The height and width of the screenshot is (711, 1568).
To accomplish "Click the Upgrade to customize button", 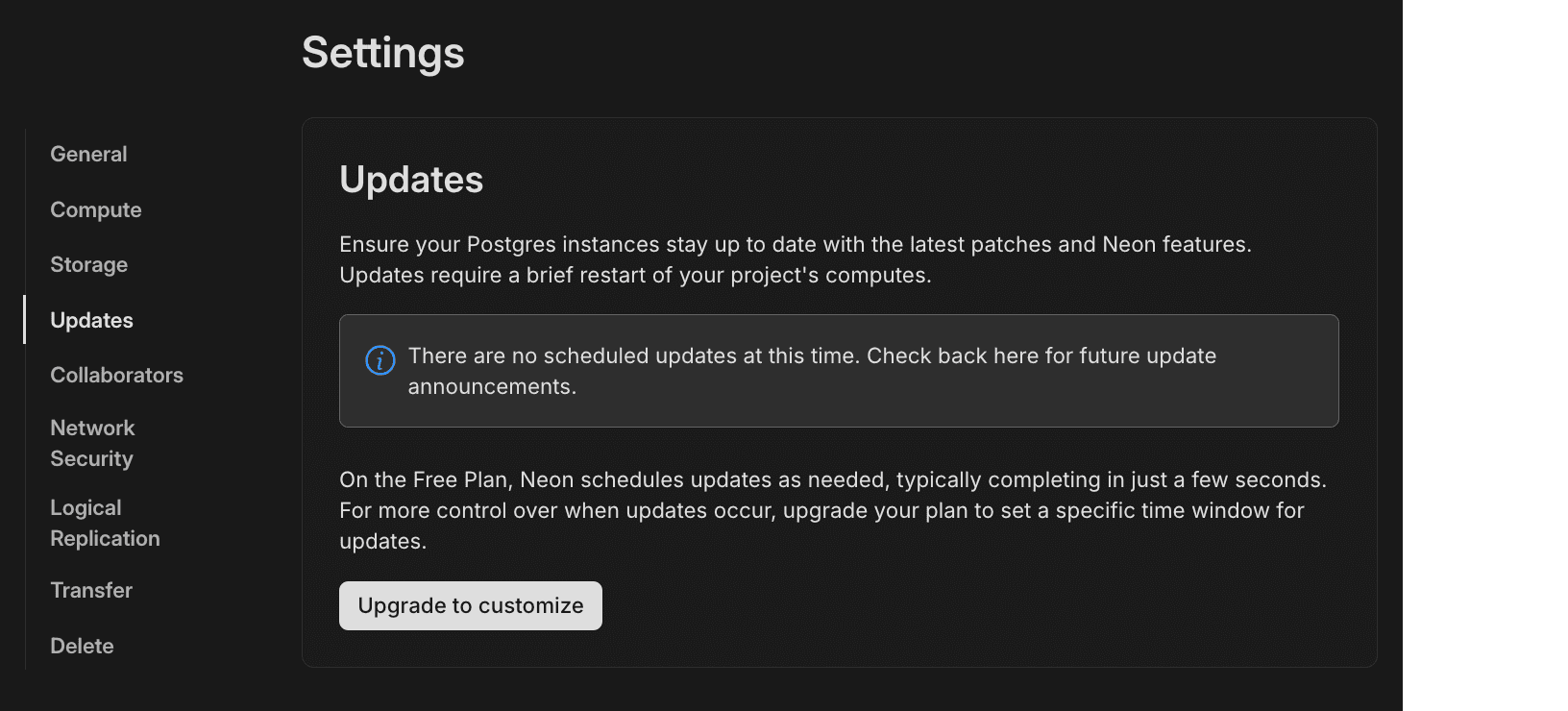I will [470, 605].
